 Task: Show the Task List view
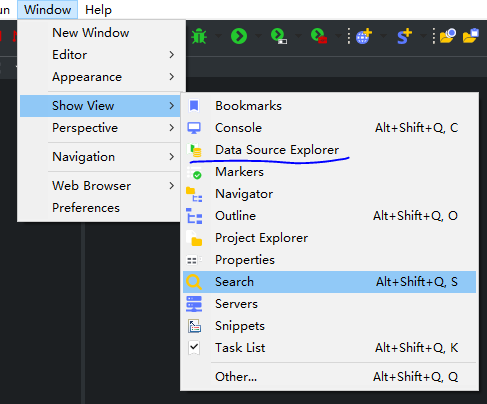(x=329, y=348)
